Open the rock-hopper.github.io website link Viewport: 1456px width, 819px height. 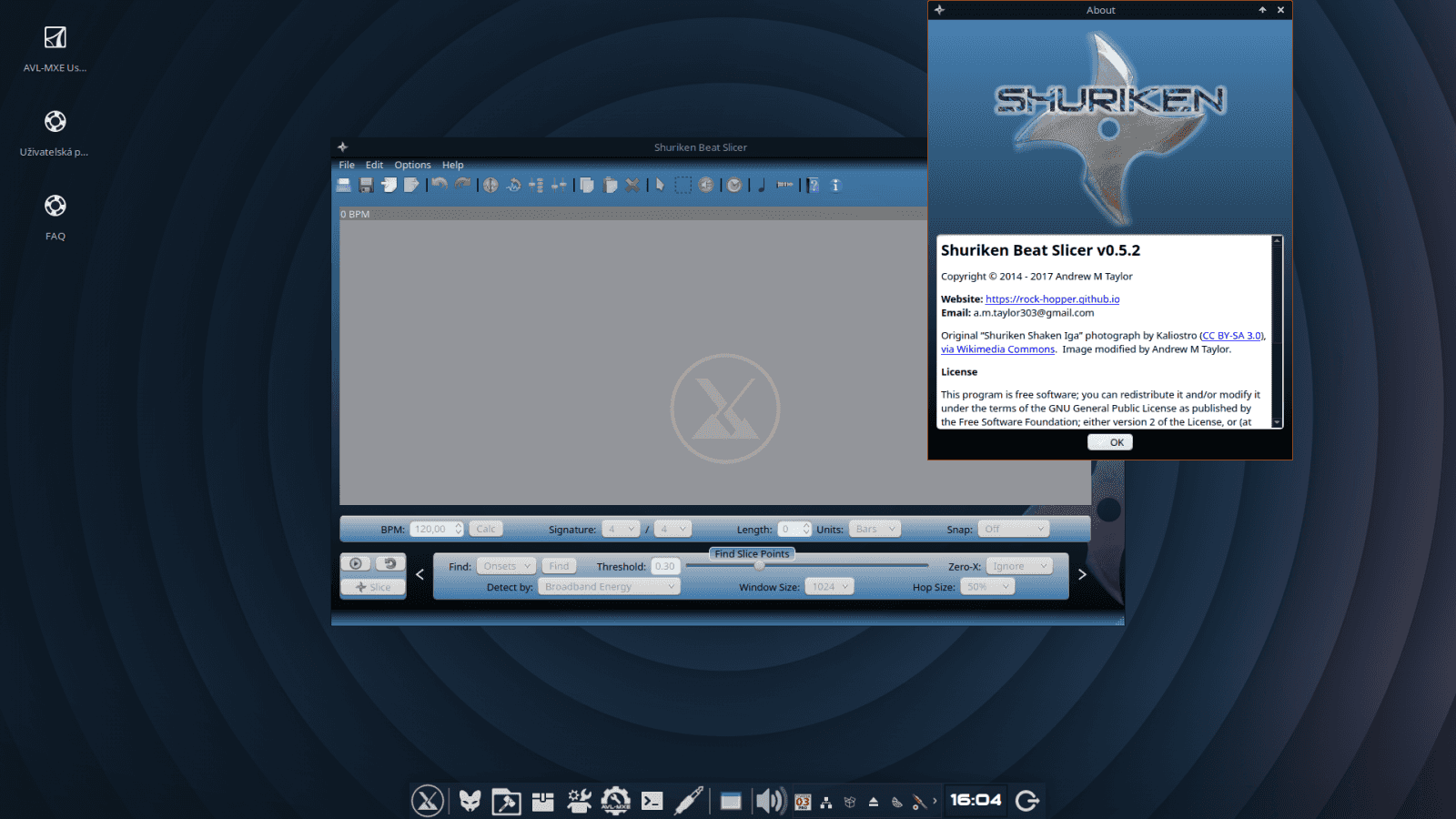pos(1052,298)
